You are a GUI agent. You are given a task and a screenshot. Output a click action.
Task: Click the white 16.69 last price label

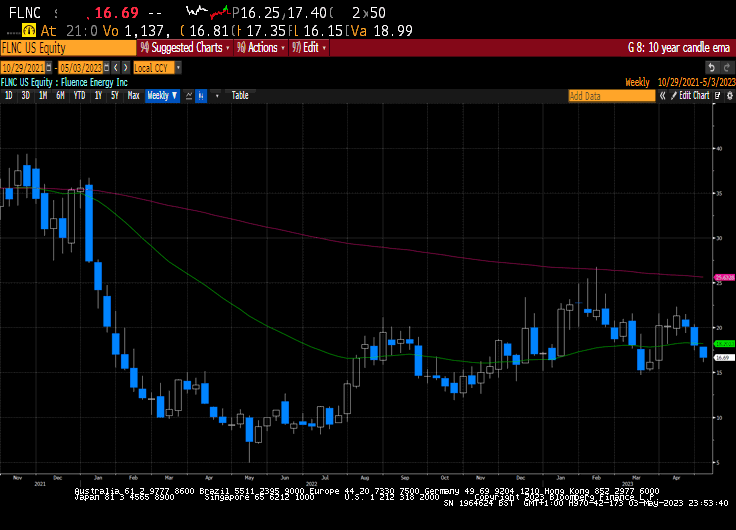point(724,358)
